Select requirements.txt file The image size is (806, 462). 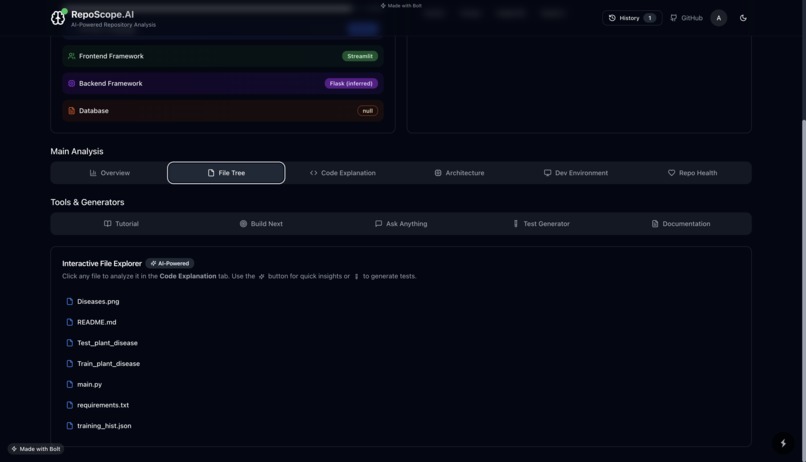103,405
